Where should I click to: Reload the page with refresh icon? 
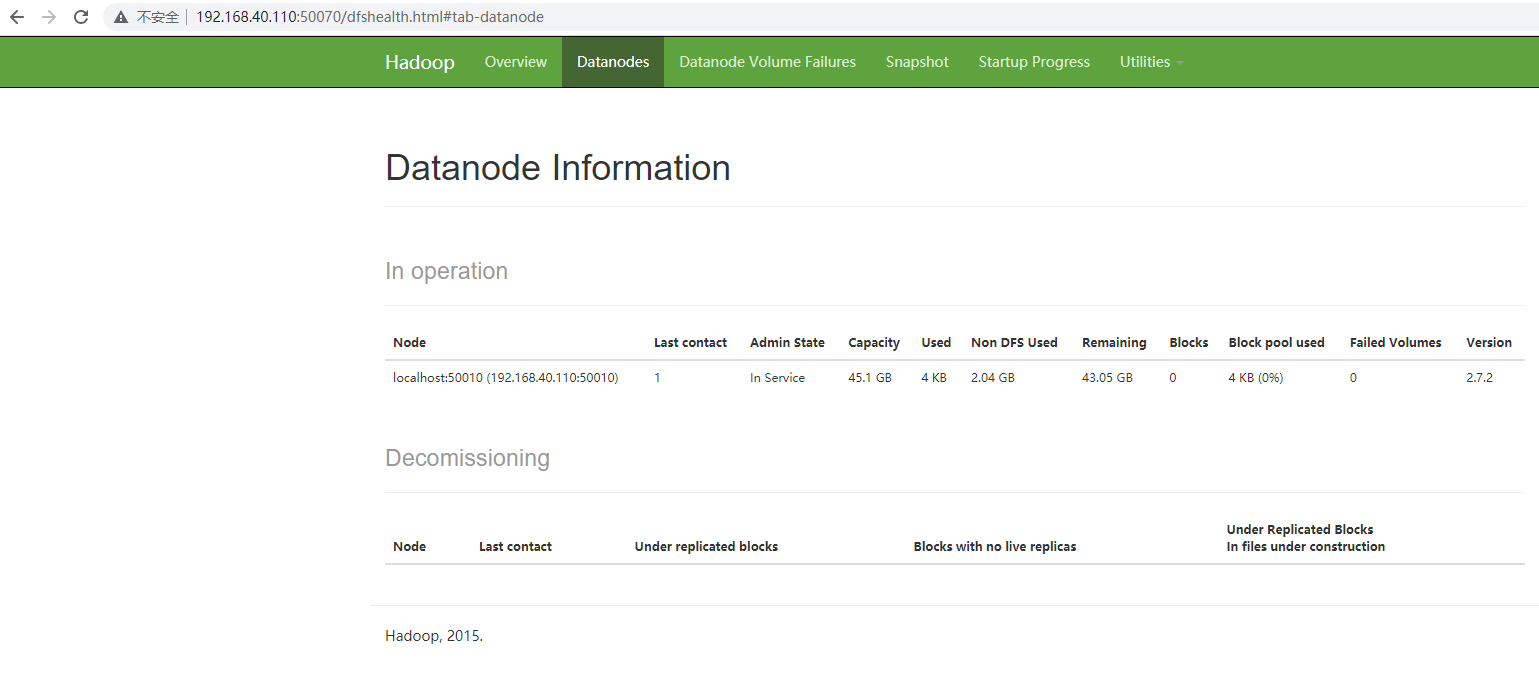pos(82,17)
